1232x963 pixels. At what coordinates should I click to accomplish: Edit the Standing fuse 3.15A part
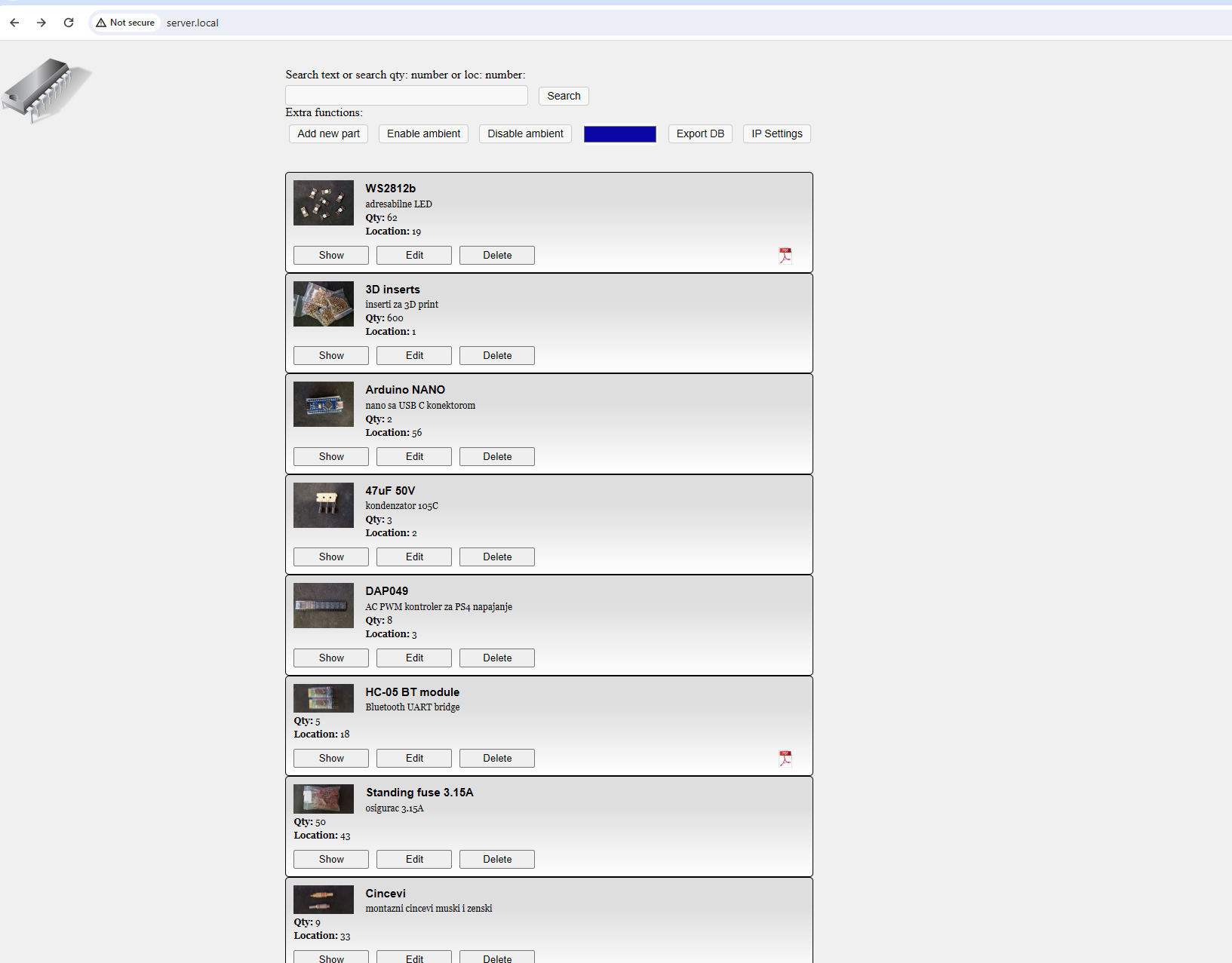pyautogui.click(x=414, y=859)
